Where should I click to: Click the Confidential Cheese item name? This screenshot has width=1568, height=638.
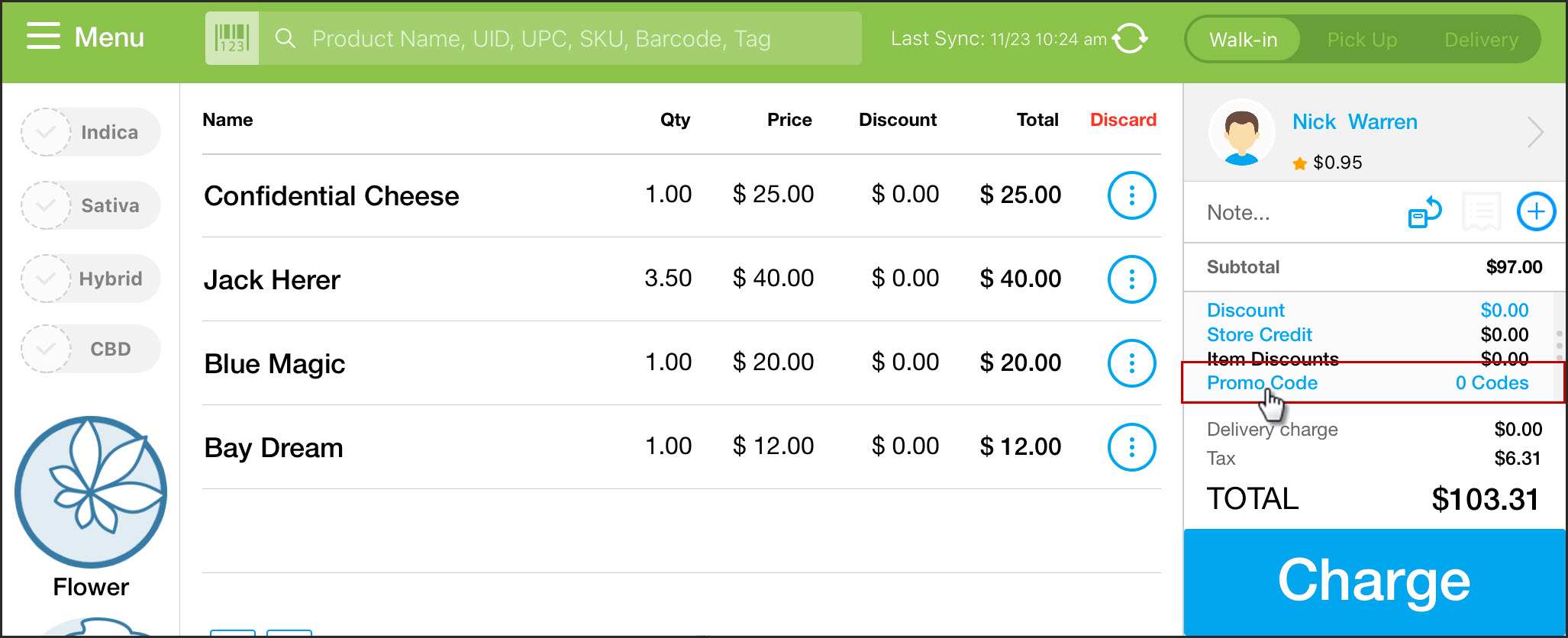pos(331,196)
